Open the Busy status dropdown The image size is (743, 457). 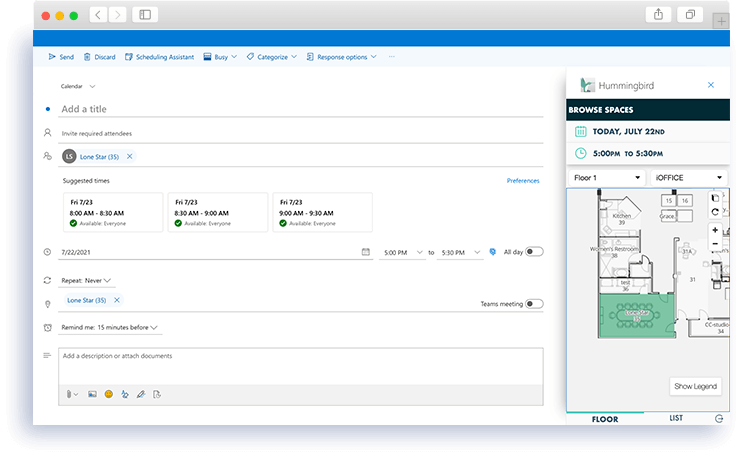tap(220, 57)
